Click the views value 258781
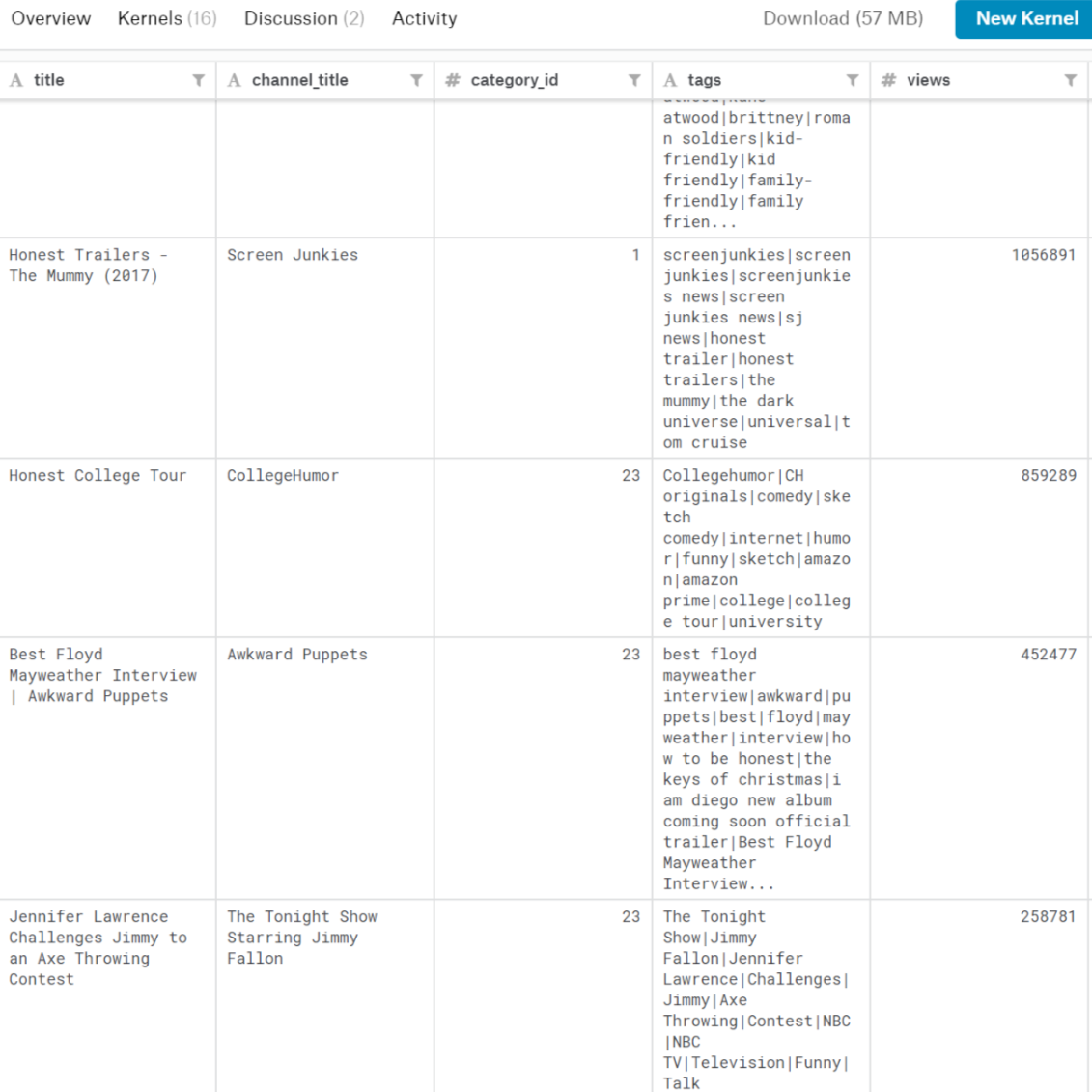The height and width of the screenshot is (1092, 1092). pyautogui.click(x=1049, y=917)
